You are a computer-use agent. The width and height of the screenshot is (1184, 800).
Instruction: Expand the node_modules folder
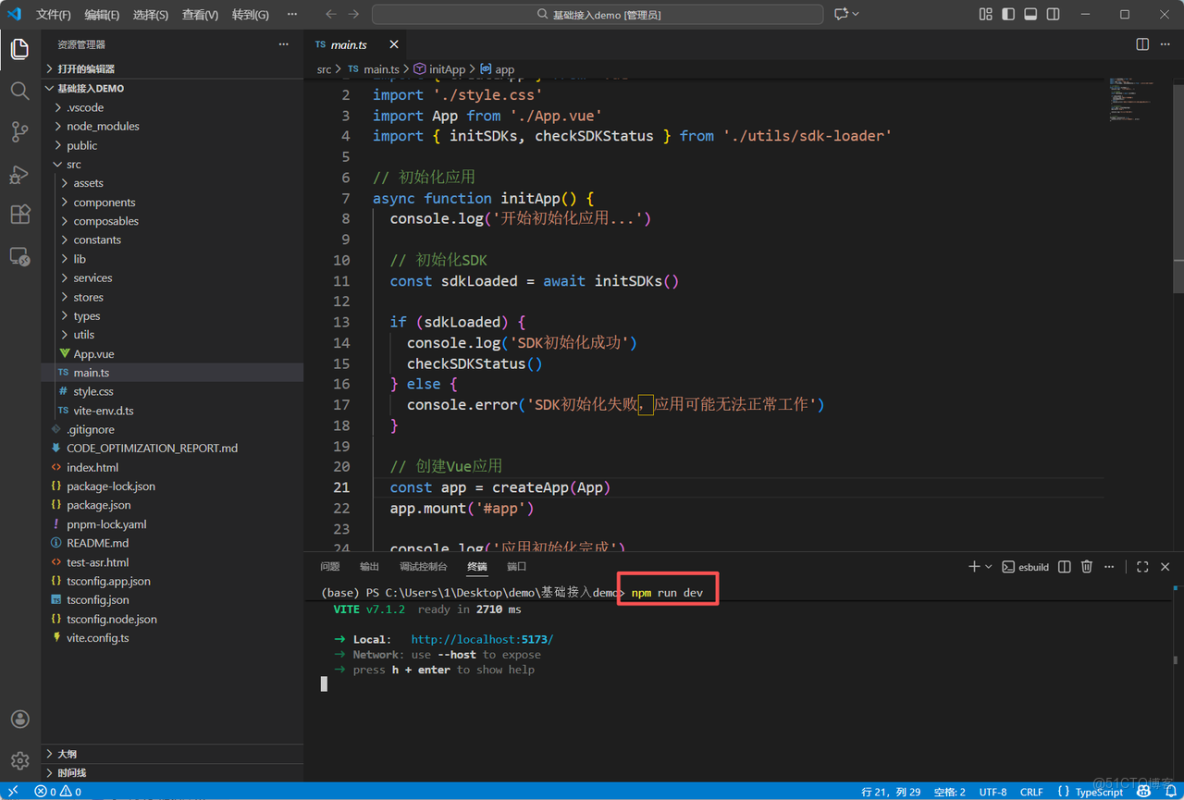coord(102,126)
